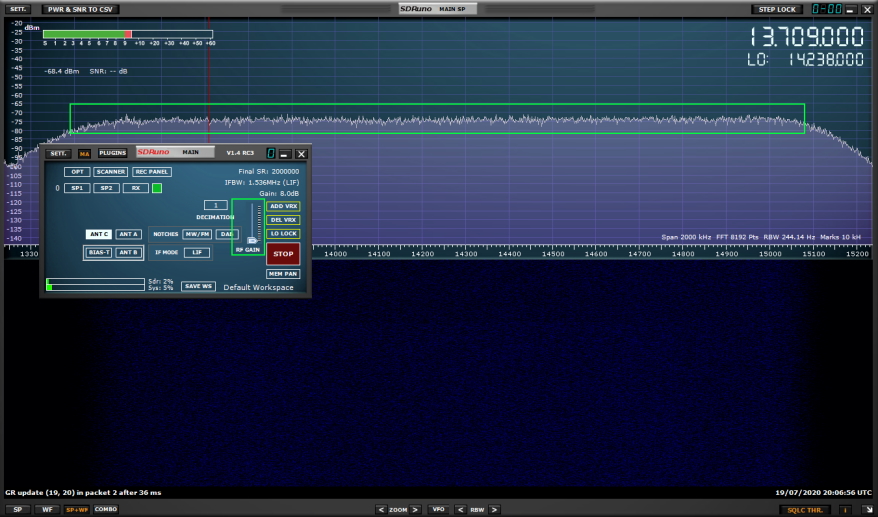
Task: Toggle the MW/FM notch filter
Action: 197,234
